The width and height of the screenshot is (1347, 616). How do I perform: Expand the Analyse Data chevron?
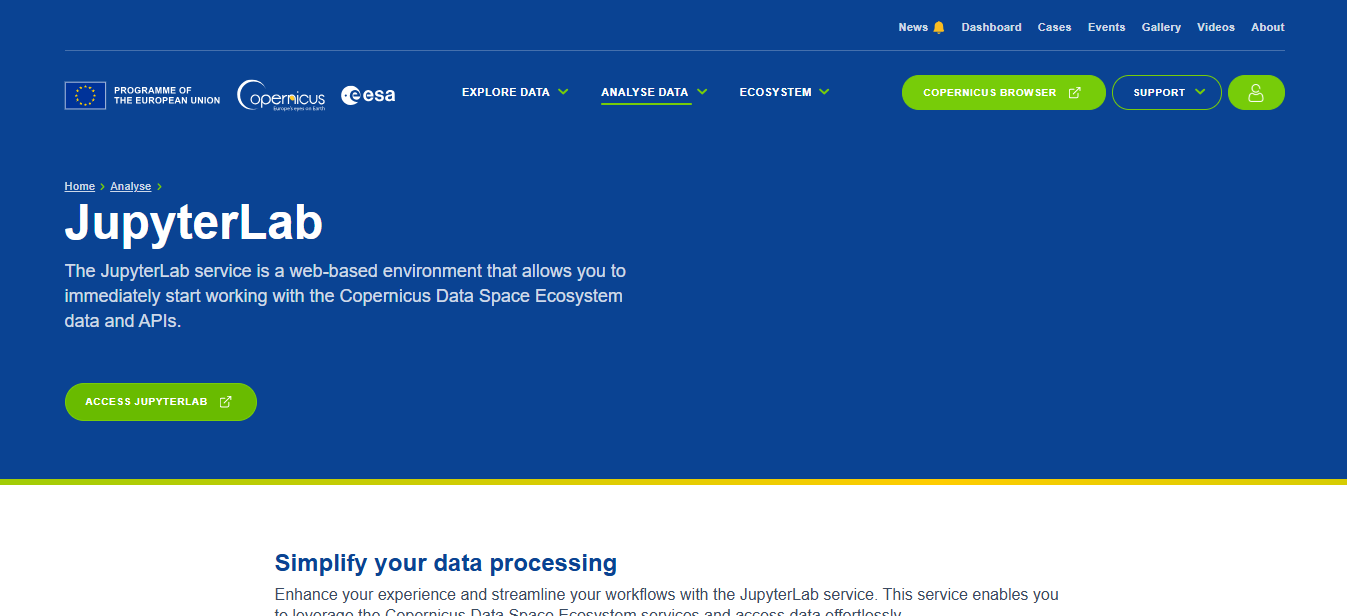click(702, 92)
